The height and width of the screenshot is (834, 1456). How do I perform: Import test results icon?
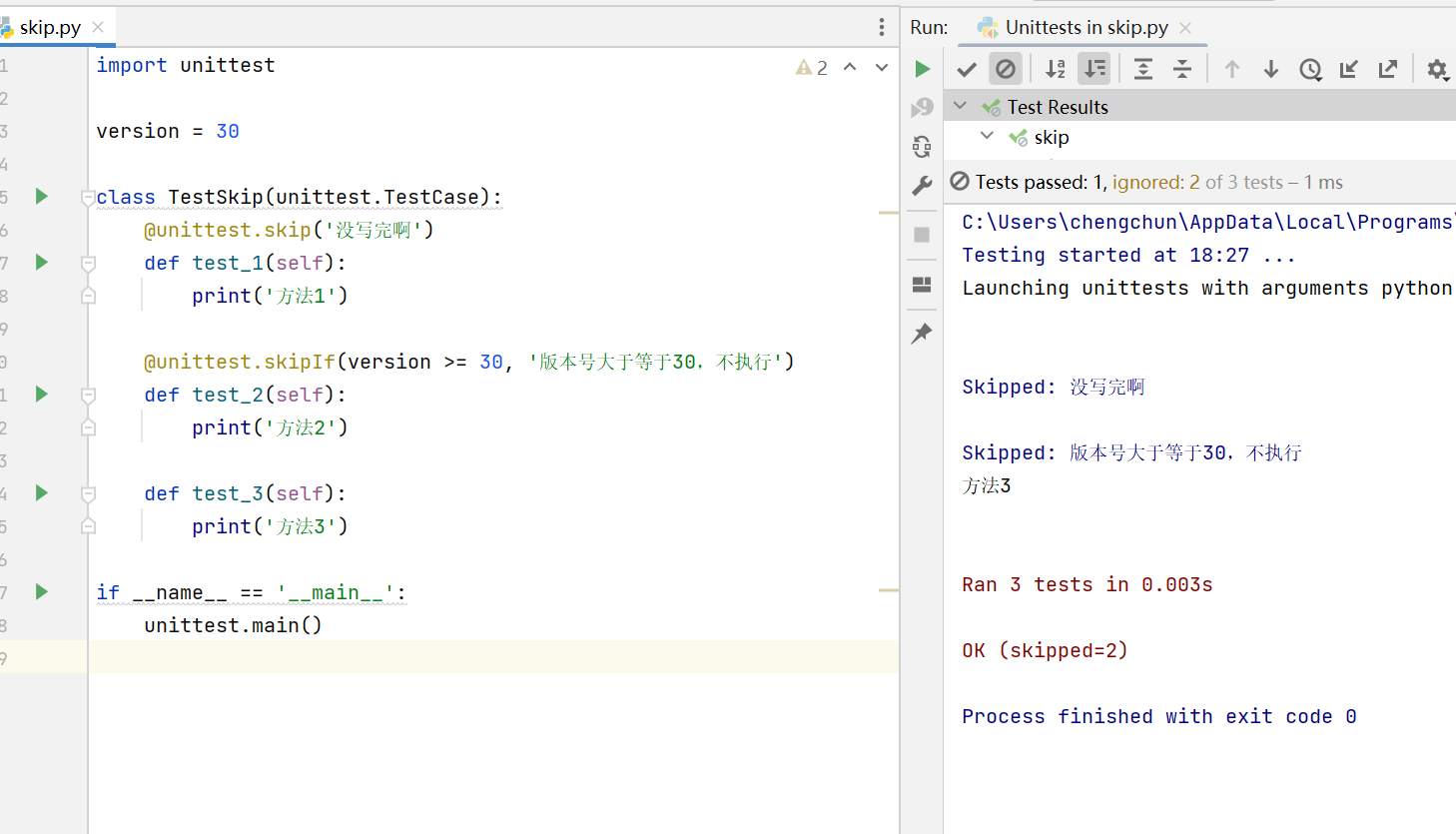coord(1349,69)
